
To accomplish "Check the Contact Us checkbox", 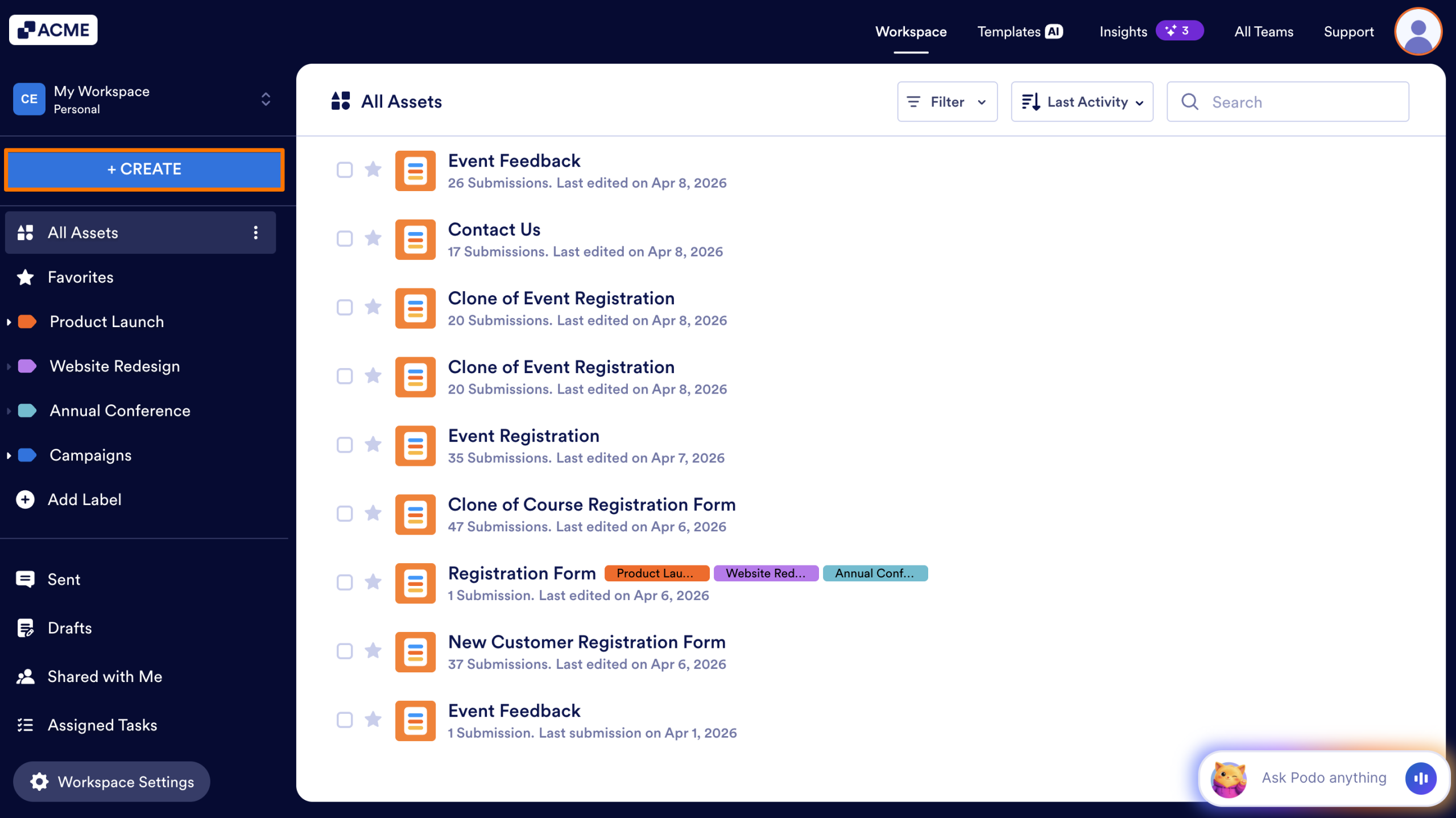I will (x=344, y=239).
